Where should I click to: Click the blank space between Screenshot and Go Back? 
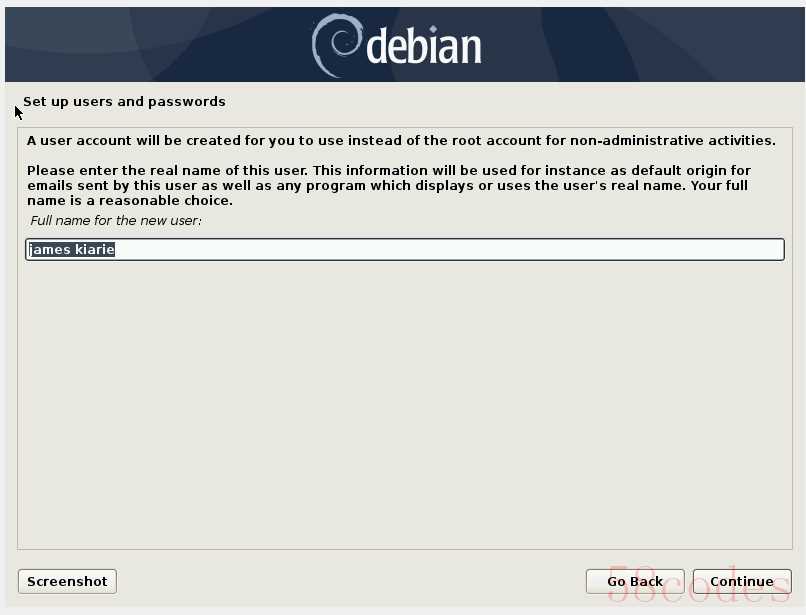pyautogui.click(x=351, y=582)
